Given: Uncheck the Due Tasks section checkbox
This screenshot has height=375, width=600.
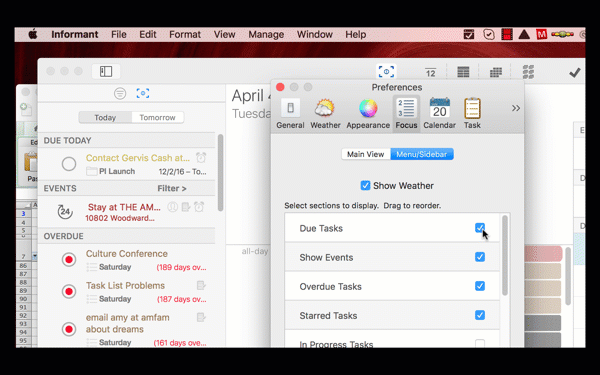Looking at the screenshot, I should point(480,228).
